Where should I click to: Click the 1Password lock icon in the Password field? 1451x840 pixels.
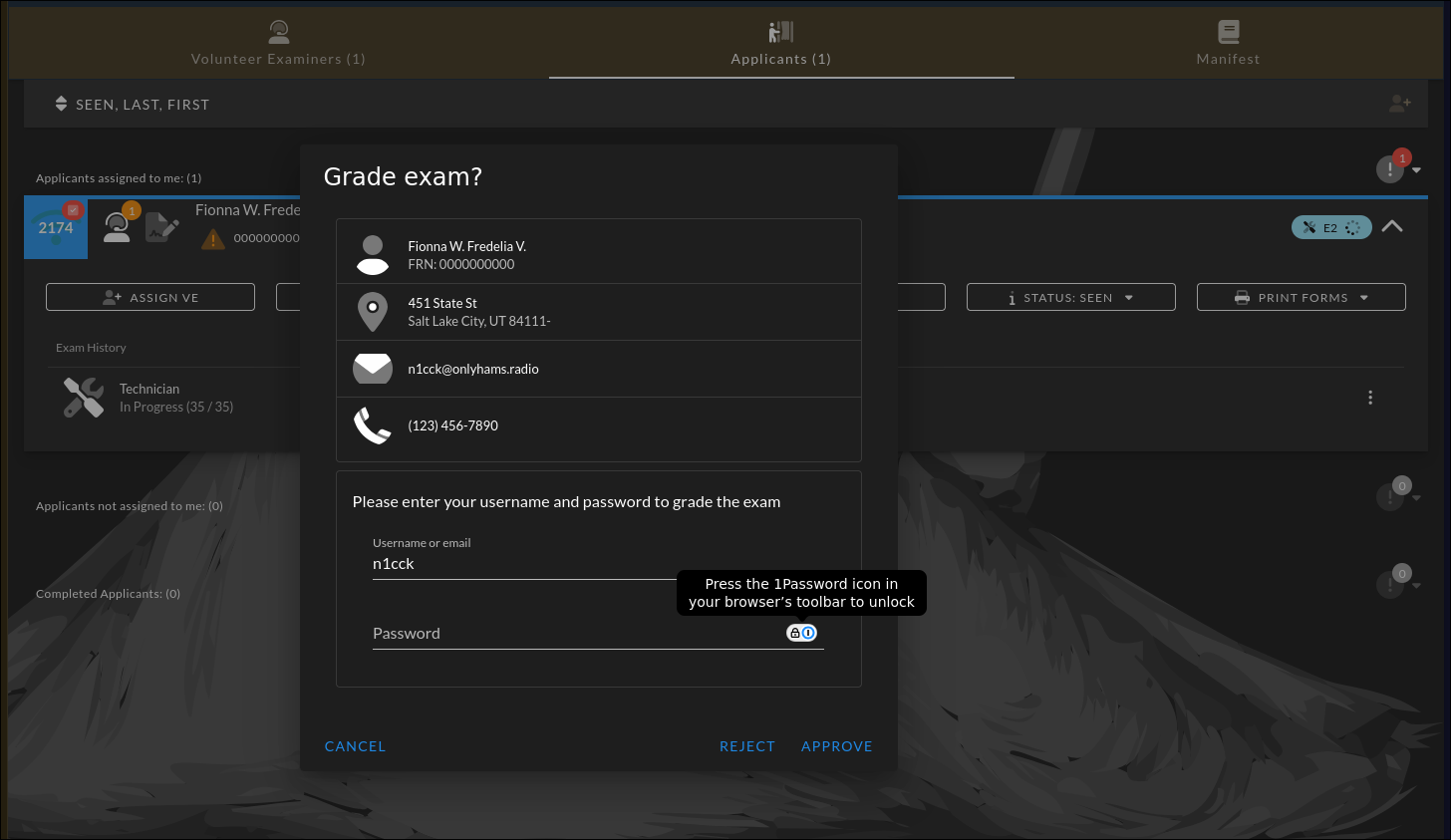(802, 633)
